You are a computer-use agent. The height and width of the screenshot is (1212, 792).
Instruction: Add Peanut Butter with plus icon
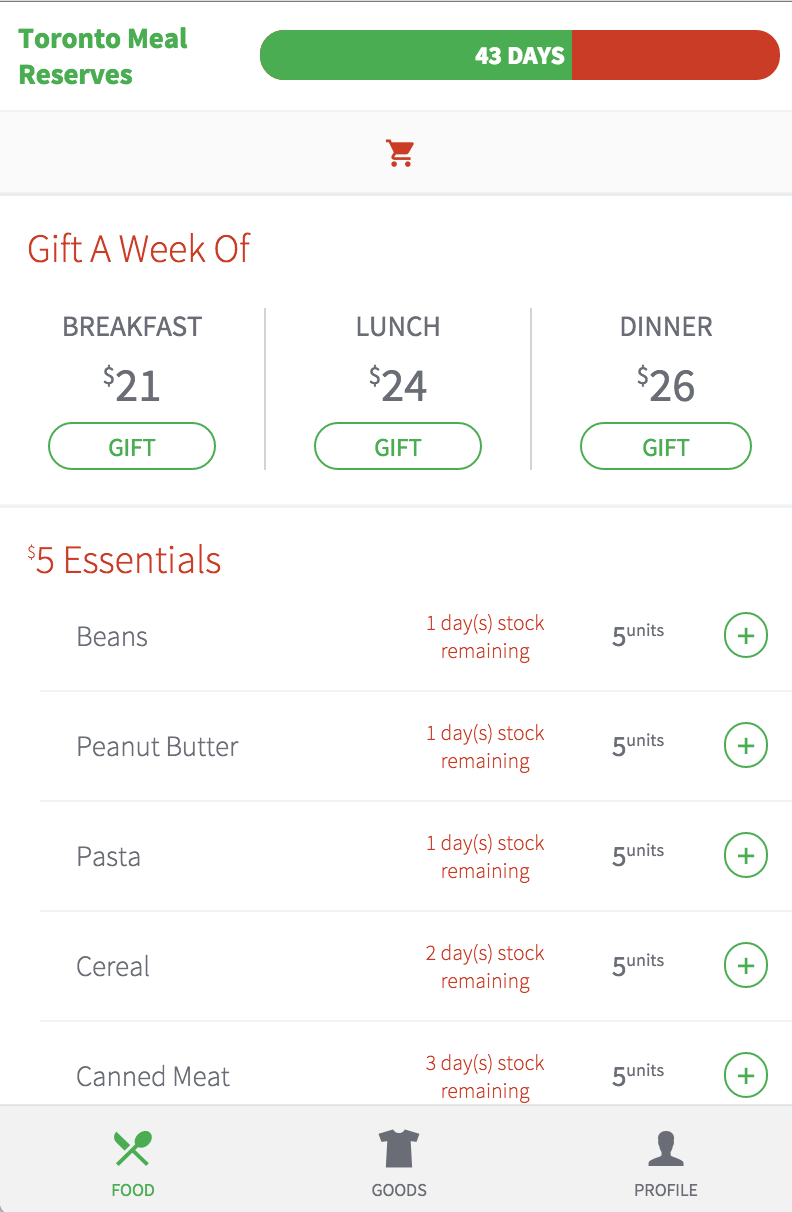745,746
